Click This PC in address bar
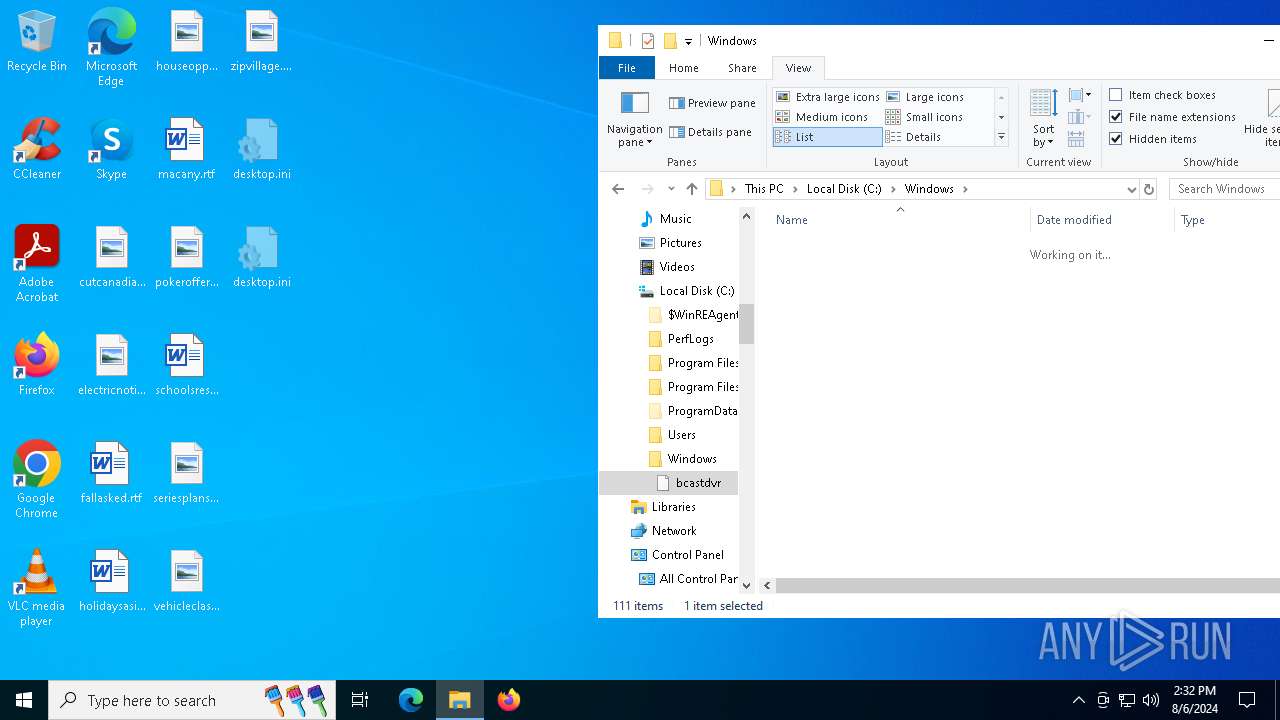 [x=764, y=189]
